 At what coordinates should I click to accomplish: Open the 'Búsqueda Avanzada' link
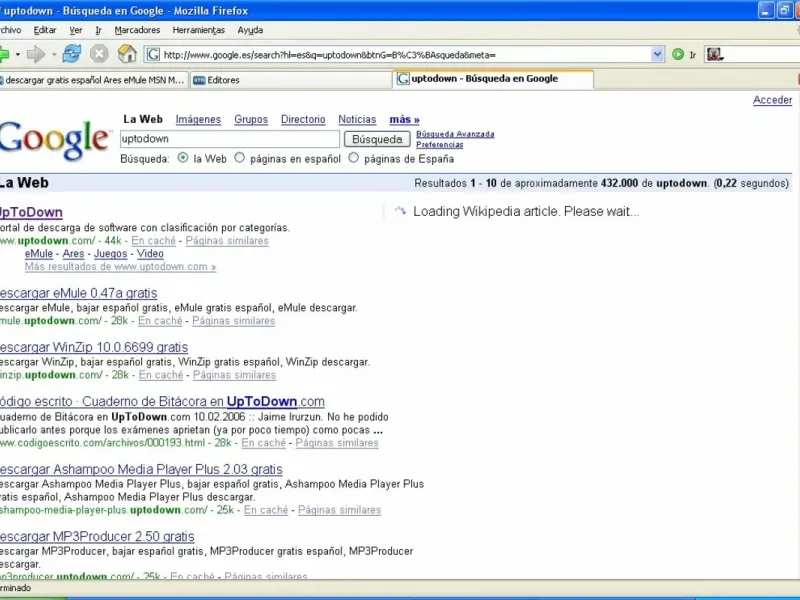point(455,134)
